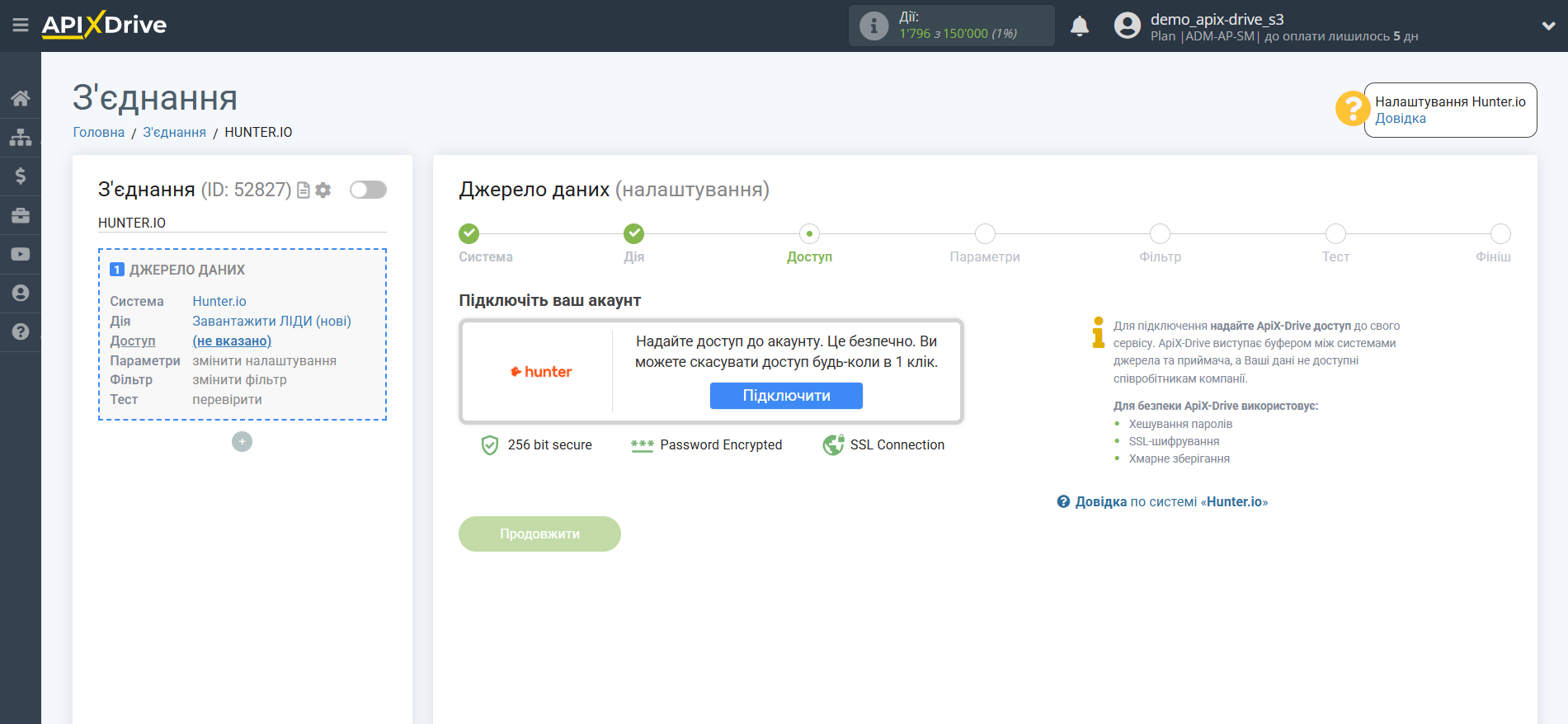Click the yellow question mark help icon
Image resolution: width=1568 pixels, height=724 pixels.
[x=1353, y=108]
